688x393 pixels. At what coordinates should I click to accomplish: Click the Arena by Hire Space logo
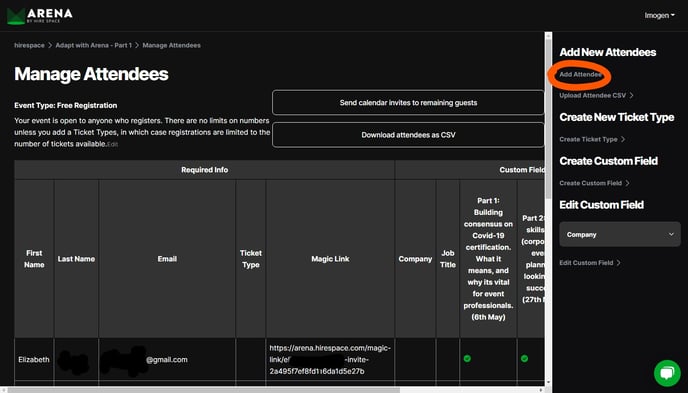39,16
